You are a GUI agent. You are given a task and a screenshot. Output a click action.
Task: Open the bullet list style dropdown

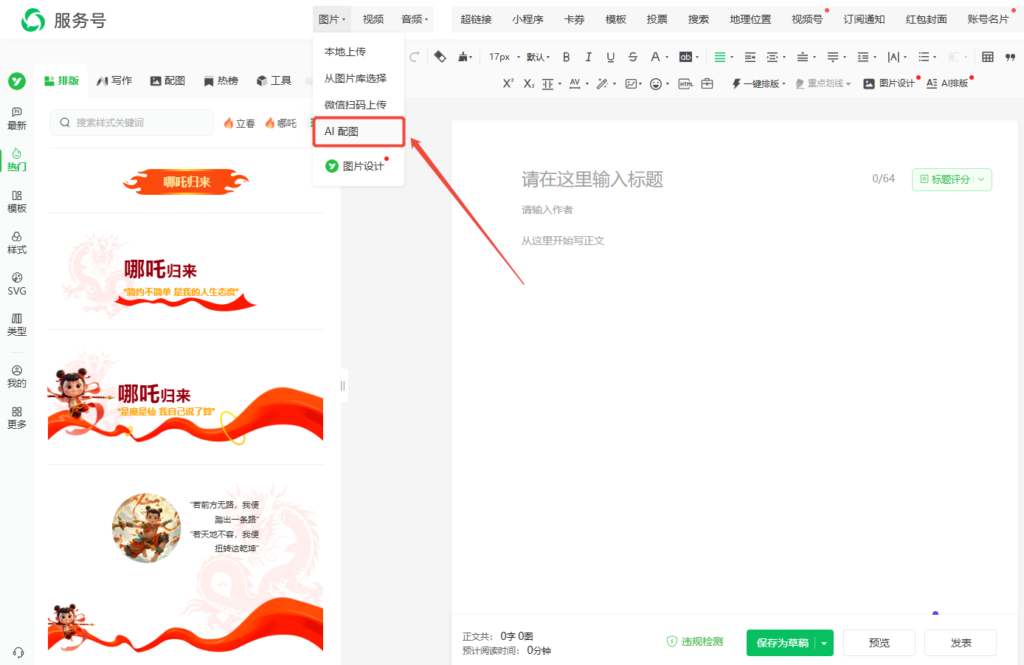pos(927,57)
